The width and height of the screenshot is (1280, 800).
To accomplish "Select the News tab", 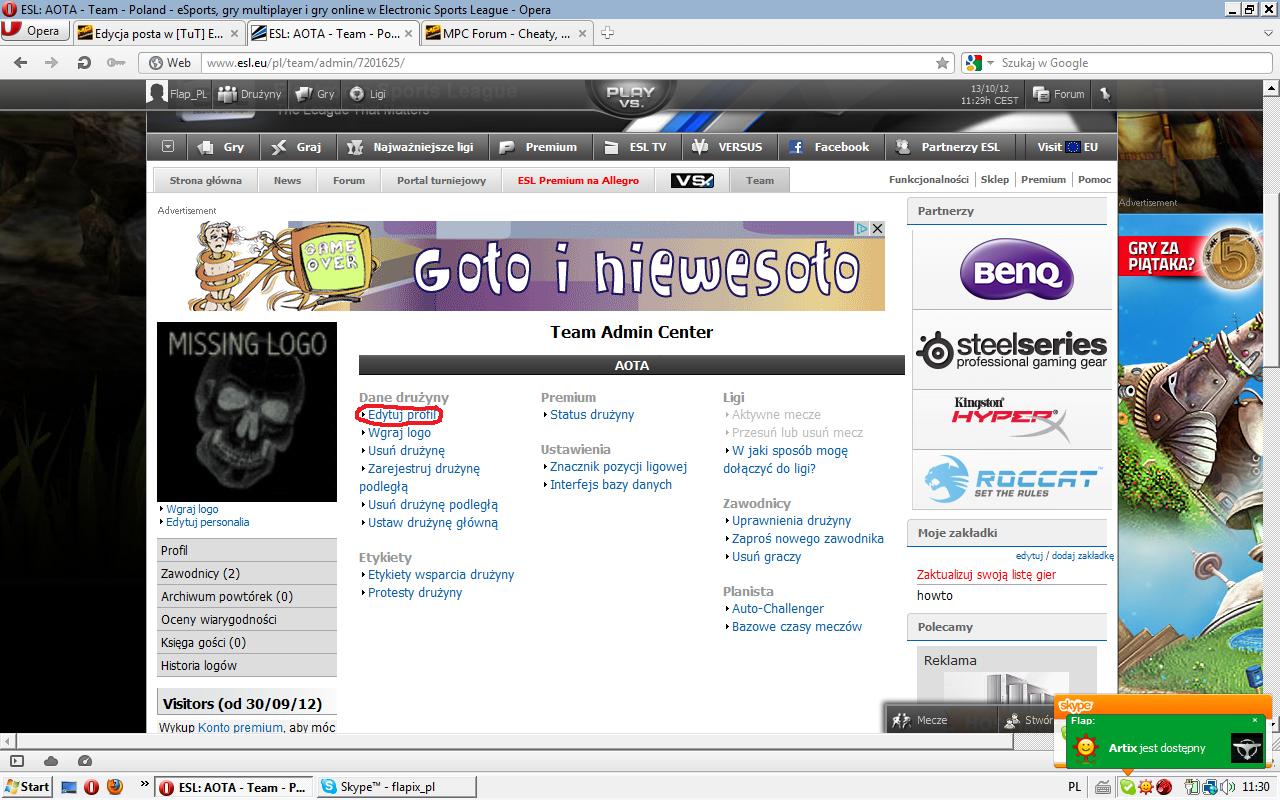I will point(287,180).
